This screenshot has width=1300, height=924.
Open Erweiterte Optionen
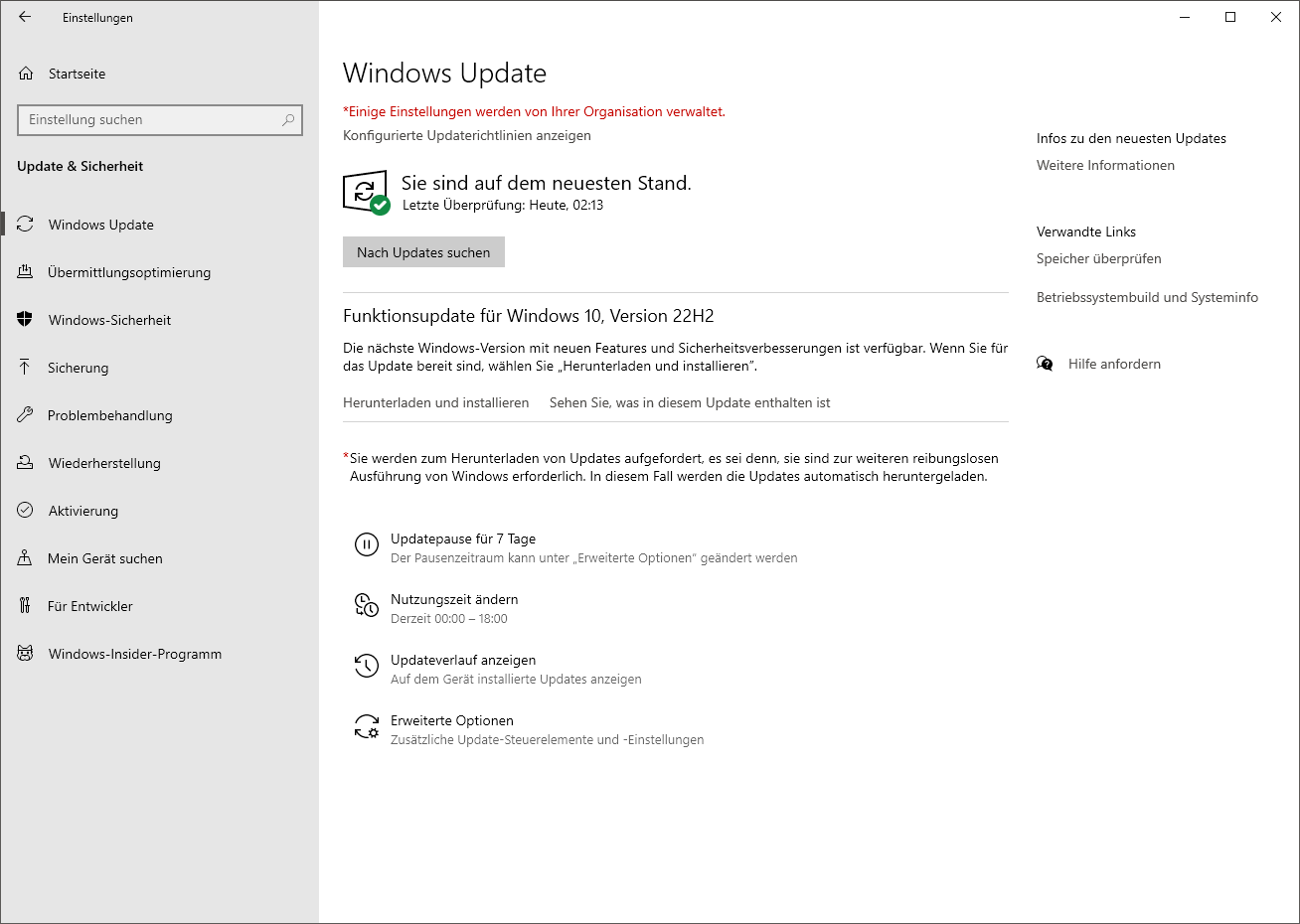[452, 720]
